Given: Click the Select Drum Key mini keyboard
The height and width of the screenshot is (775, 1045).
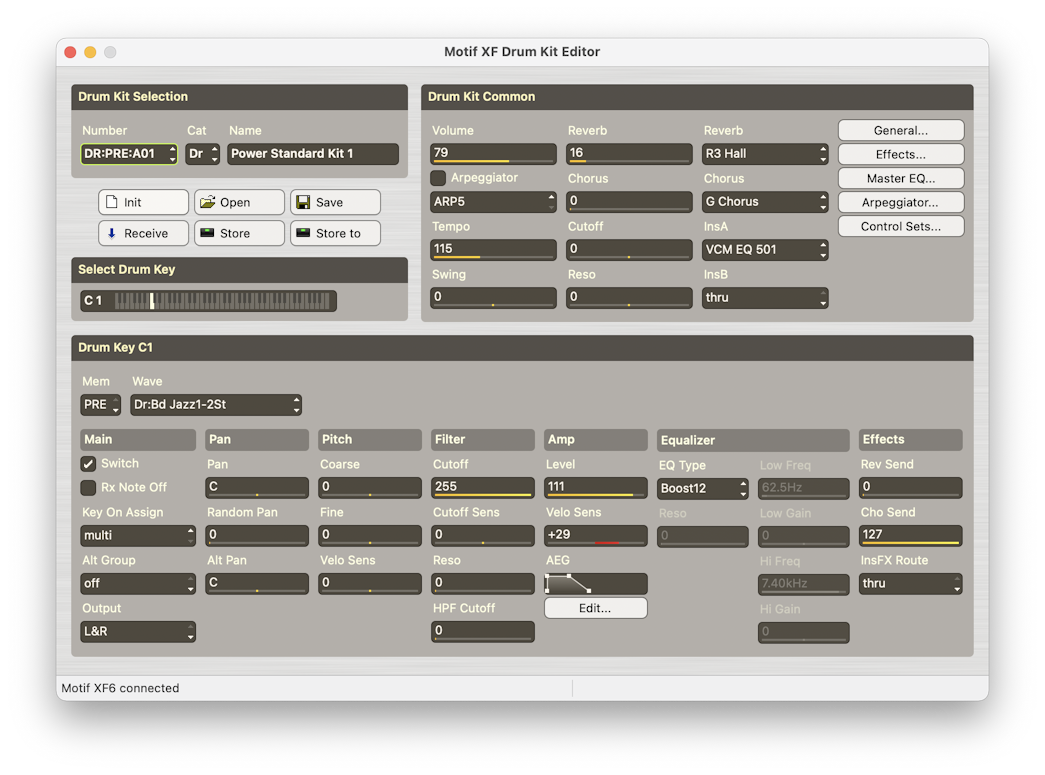Looking at the screenshot, I should pyautogui.click(x=223, y=301).
